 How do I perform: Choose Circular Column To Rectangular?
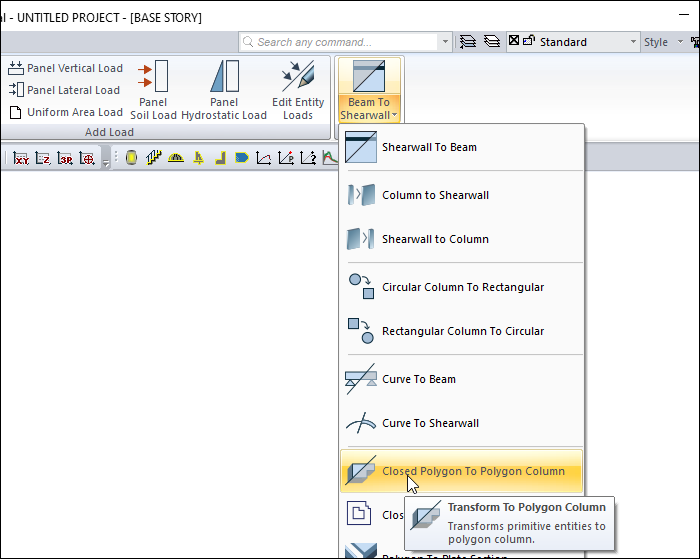click(x=462, y=287)
